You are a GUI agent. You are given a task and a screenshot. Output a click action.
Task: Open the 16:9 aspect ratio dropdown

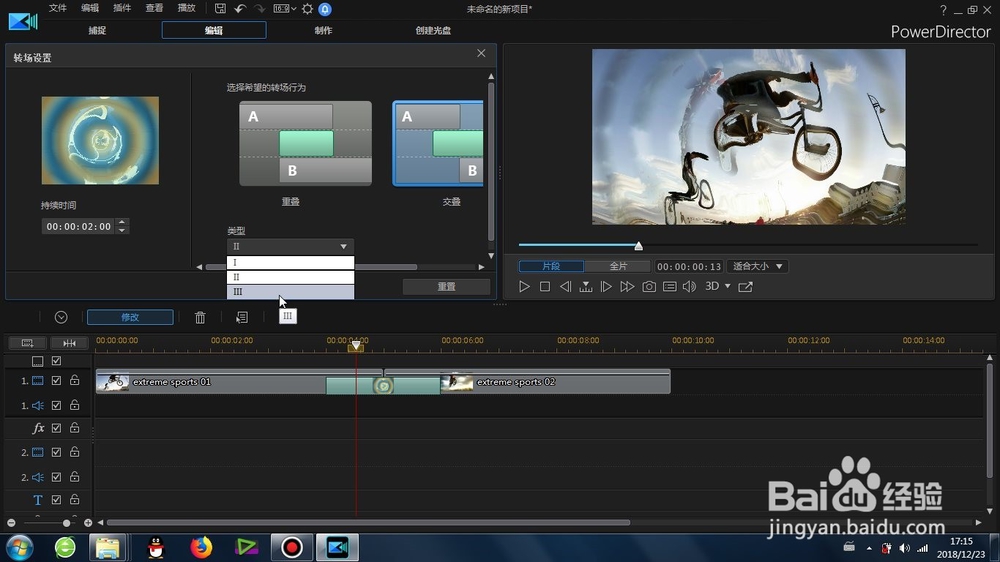(x=284, y=8)
